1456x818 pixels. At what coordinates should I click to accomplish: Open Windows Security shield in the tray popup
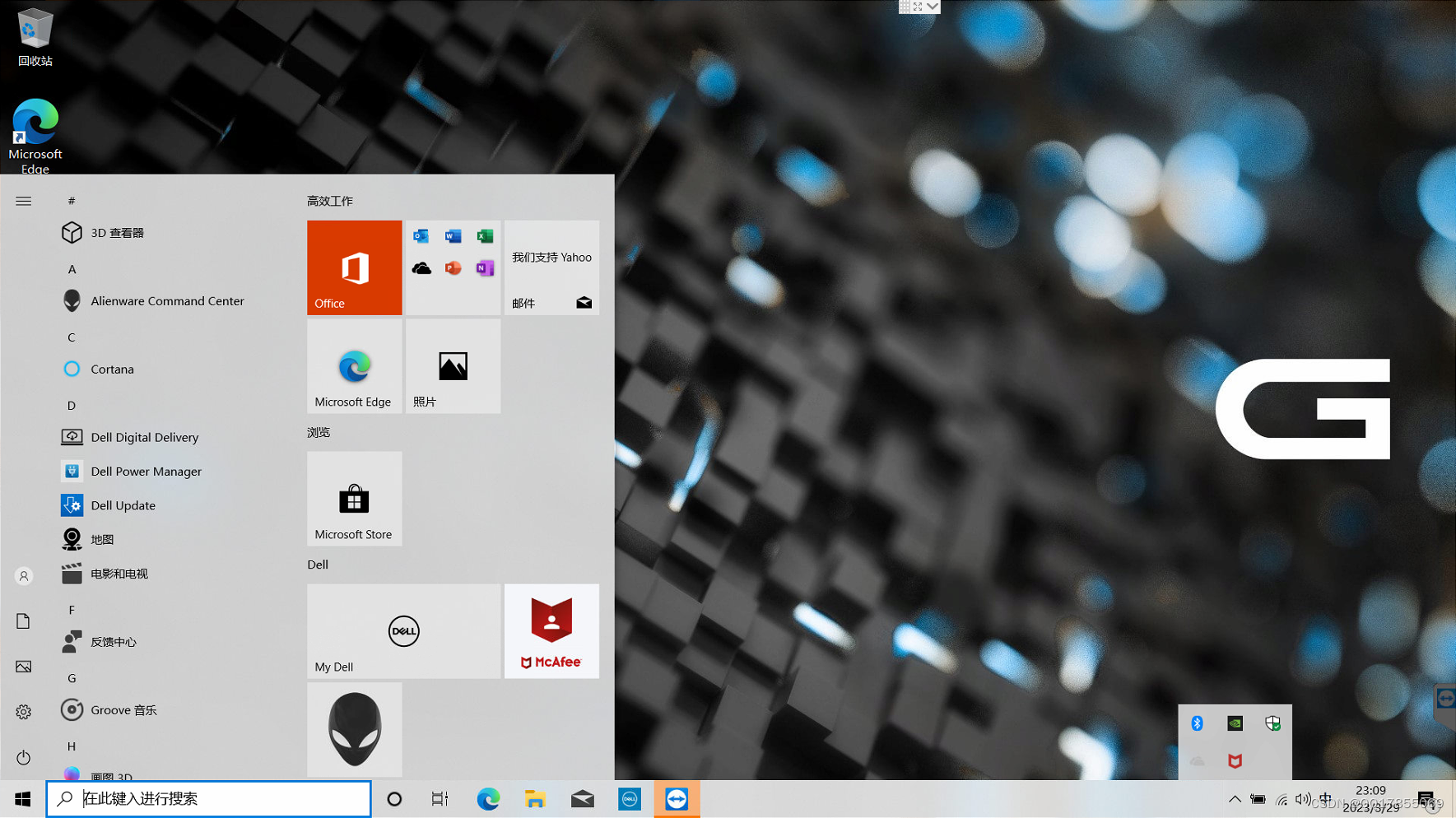tap(1272, 723)
